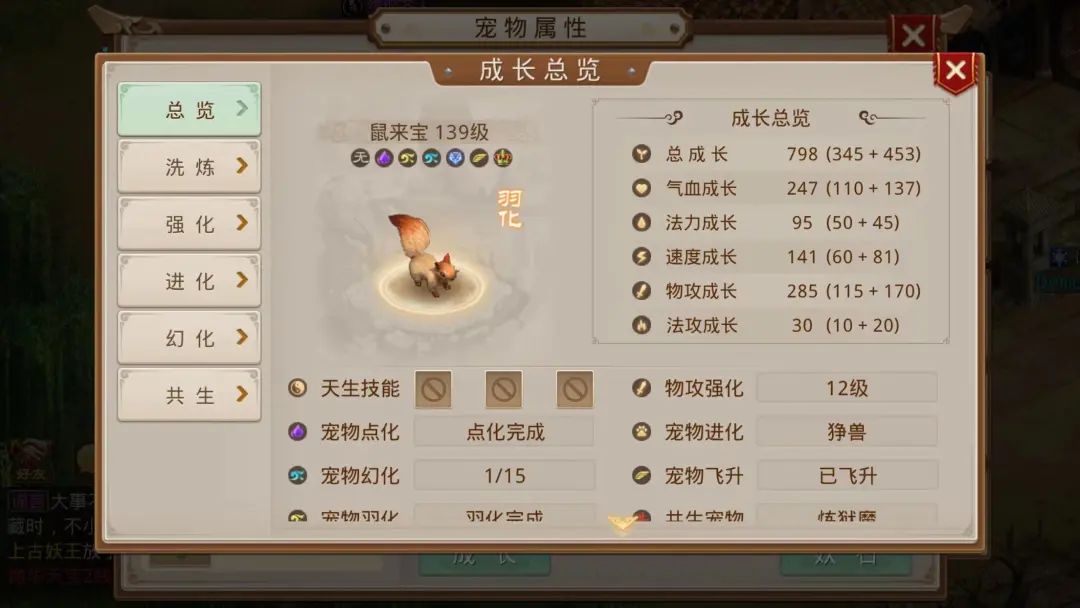The width and height of the screenshot is (1080, 608).
Task: Click the crown badge under pet name
Action: pos(503,158)
